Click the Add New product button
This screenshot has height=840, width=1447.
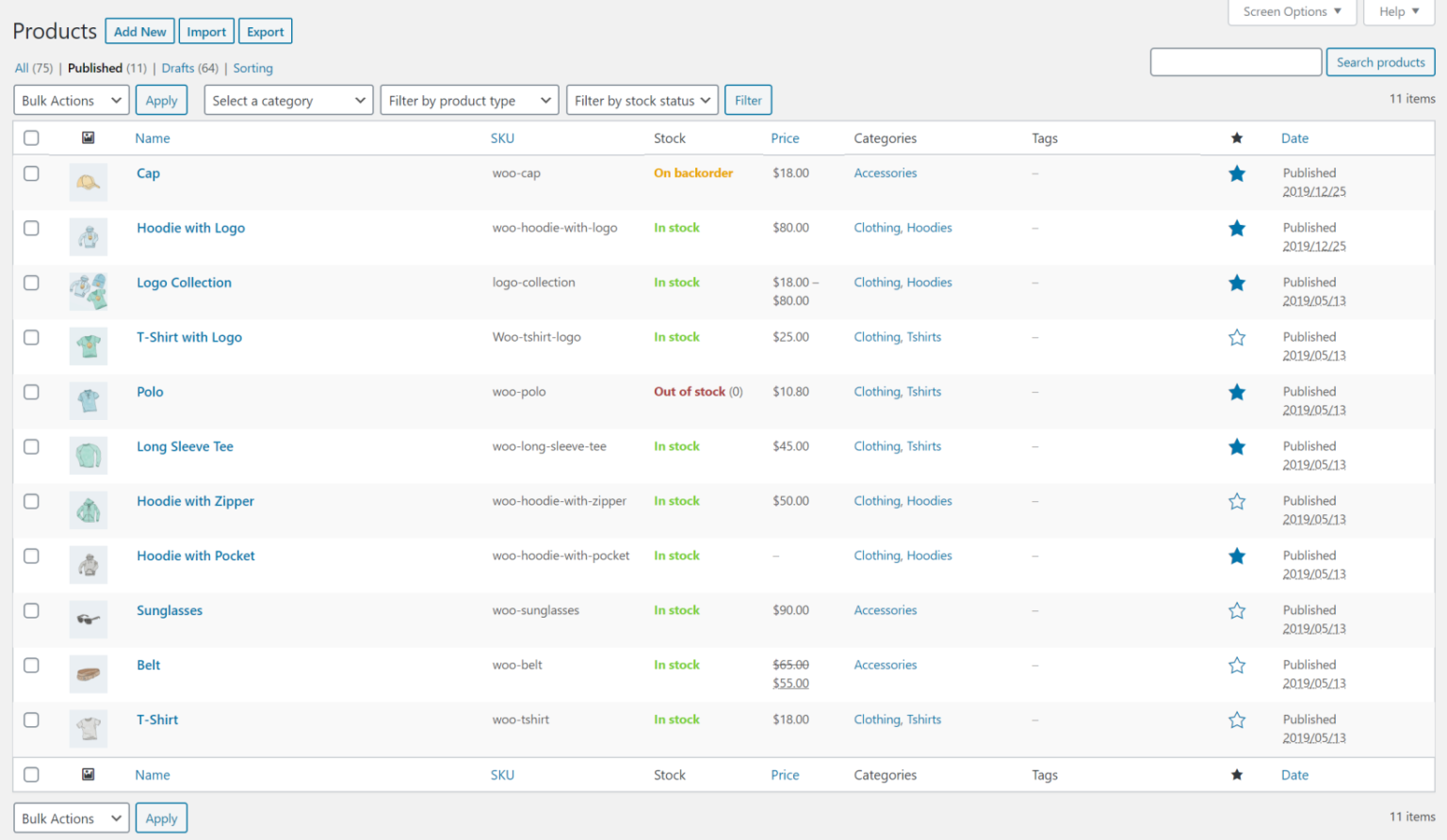point(139,30)
